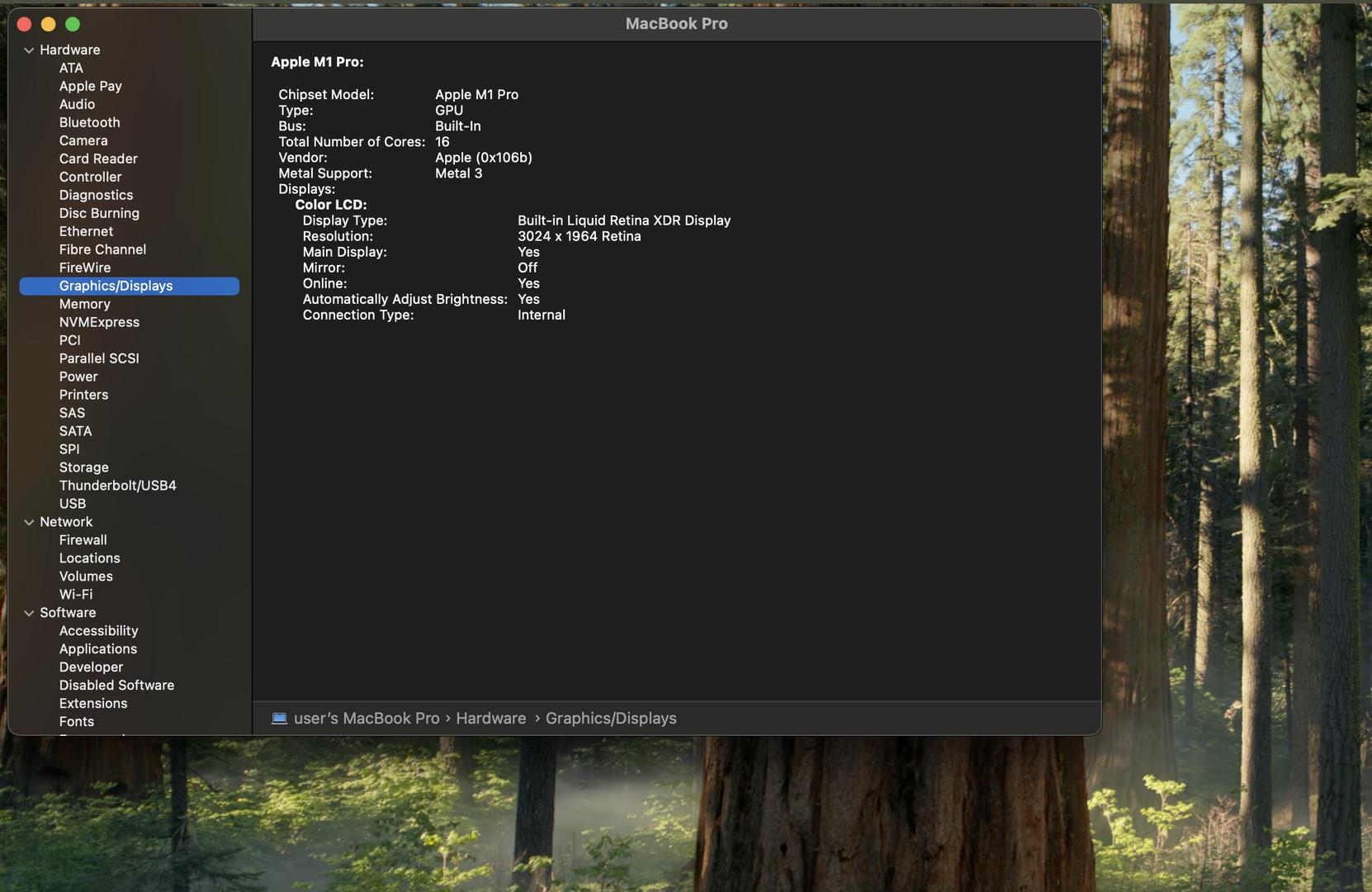
Task: Select NVMExpress in the sidebar
Action: tap(99, 322)
